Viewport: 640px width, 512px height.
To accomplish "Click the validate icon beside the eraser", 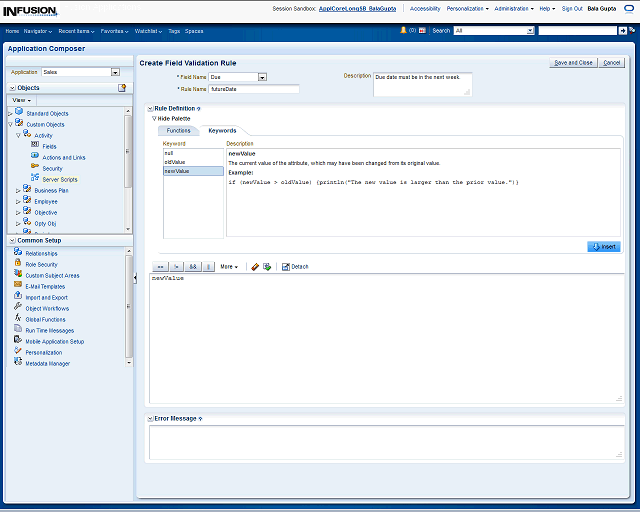I will coord(267,267).
